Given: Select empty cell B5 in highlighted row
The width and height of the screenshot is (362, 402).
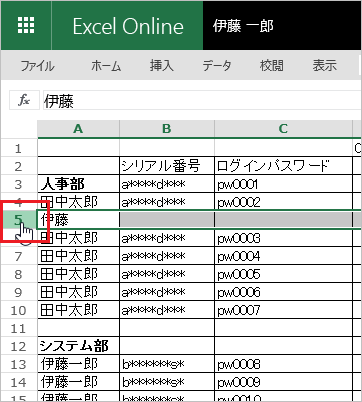Looking at the screenshot, I should tap(167, 220).
